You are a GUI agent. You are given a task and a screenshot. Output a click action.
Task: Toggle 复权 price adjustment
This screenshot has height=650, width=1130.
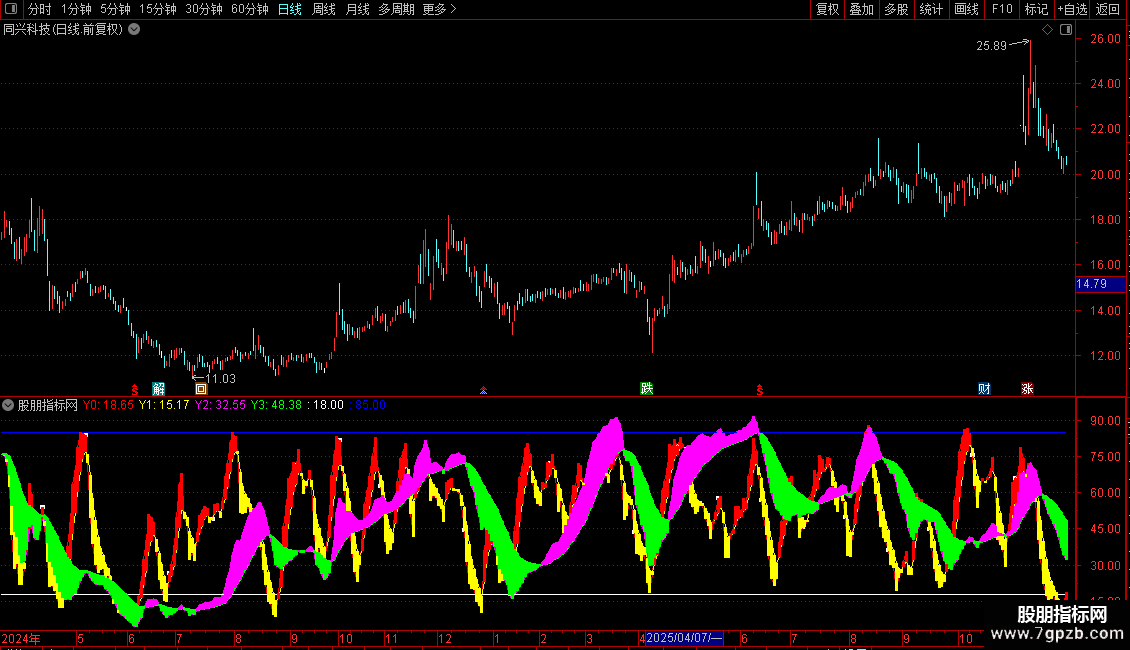point(827,9)
